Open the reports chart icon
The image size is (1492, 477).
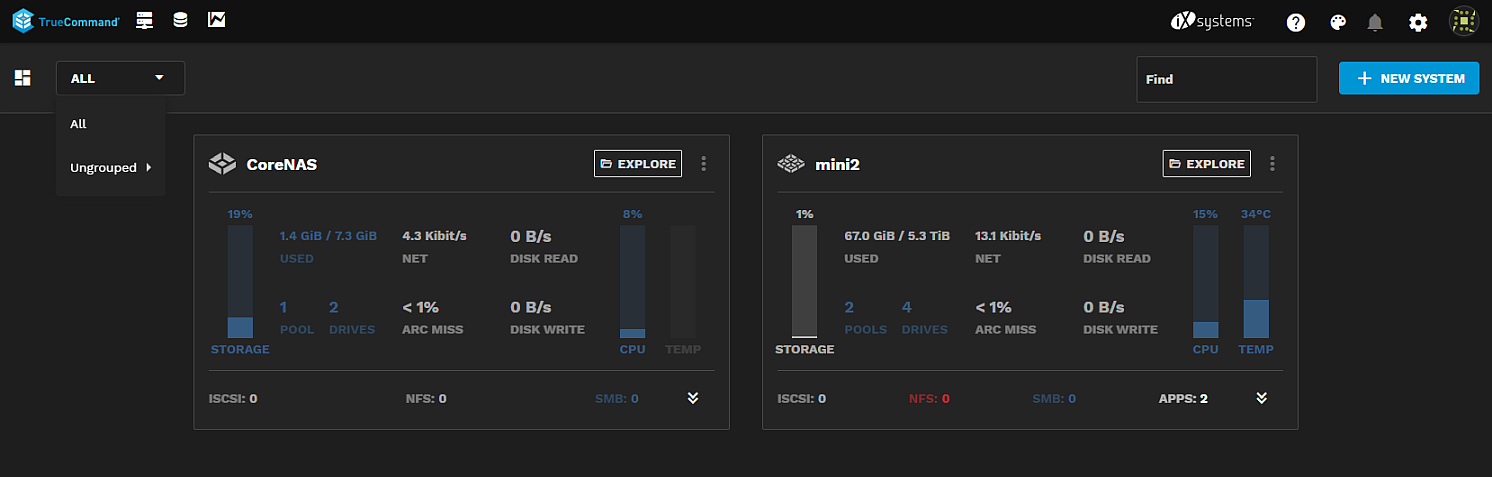pyautogui.click(x=216, y=21)
